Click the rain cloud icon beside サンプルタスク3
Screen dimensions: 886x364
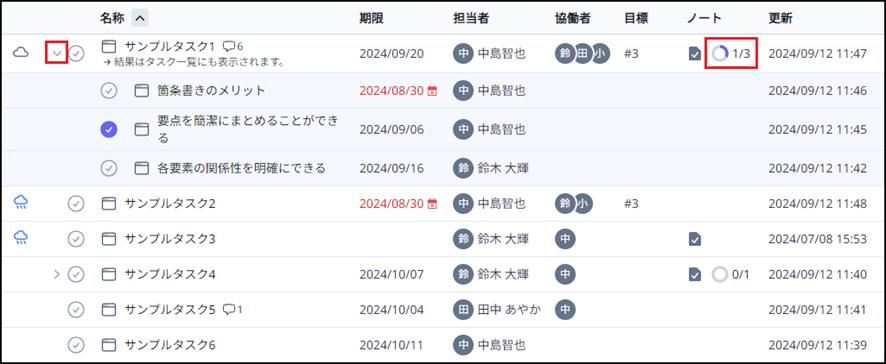[21, 236]
